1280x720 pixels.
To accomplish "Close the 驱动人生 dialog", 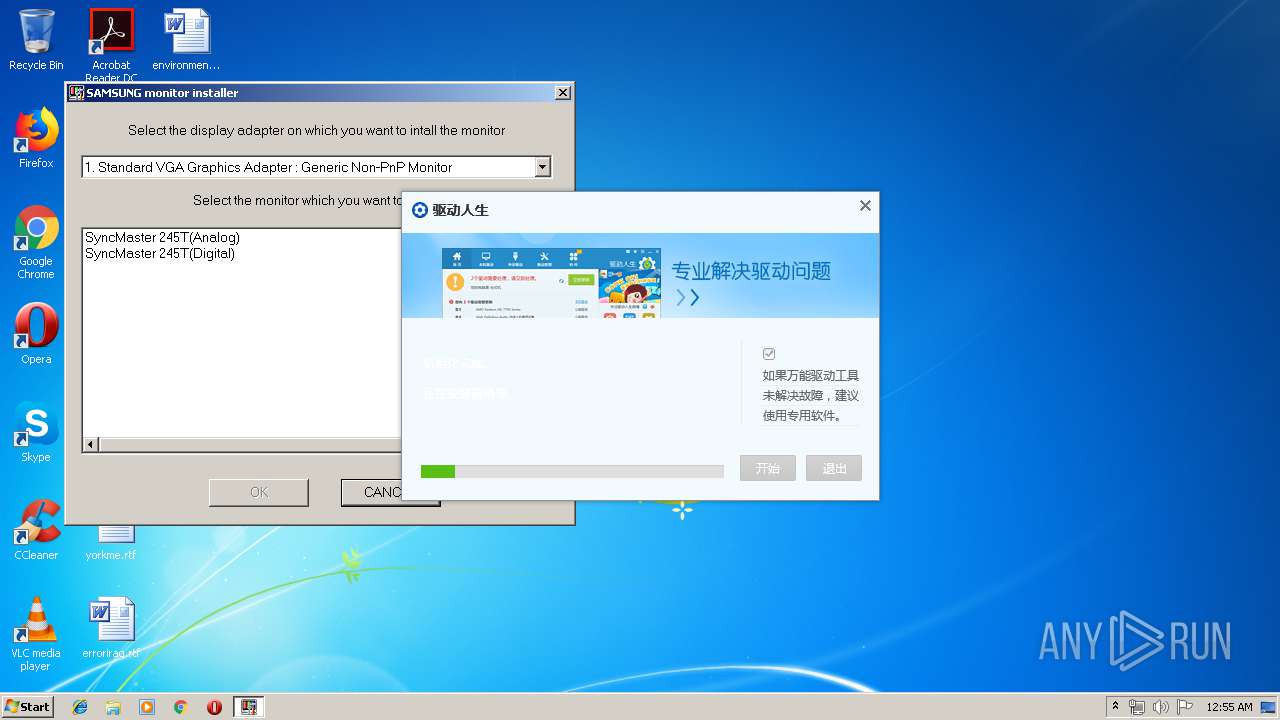I will click(x=865, y=206).
